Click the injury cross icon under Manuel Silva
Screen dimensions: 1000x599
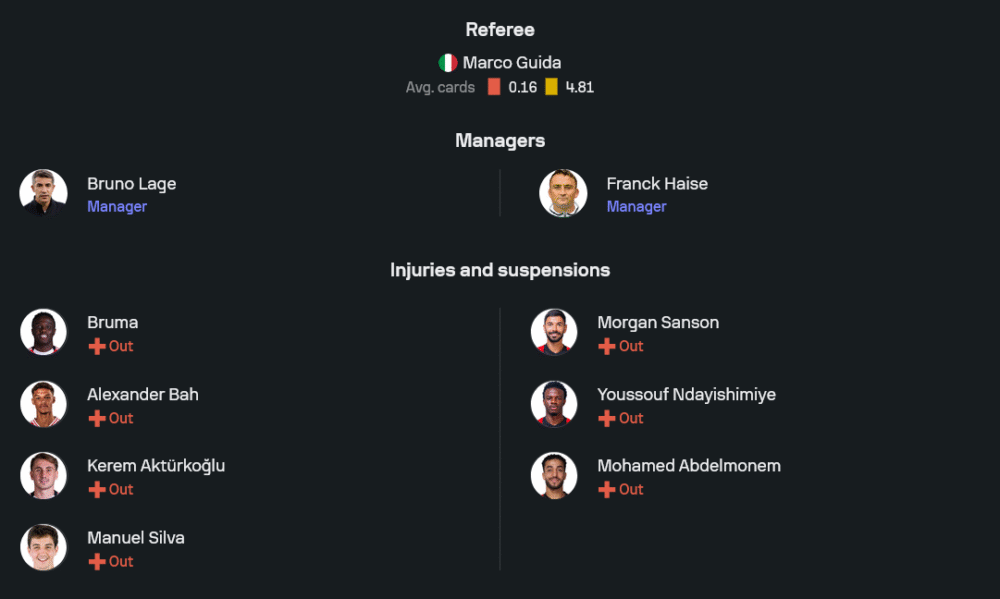97,561
